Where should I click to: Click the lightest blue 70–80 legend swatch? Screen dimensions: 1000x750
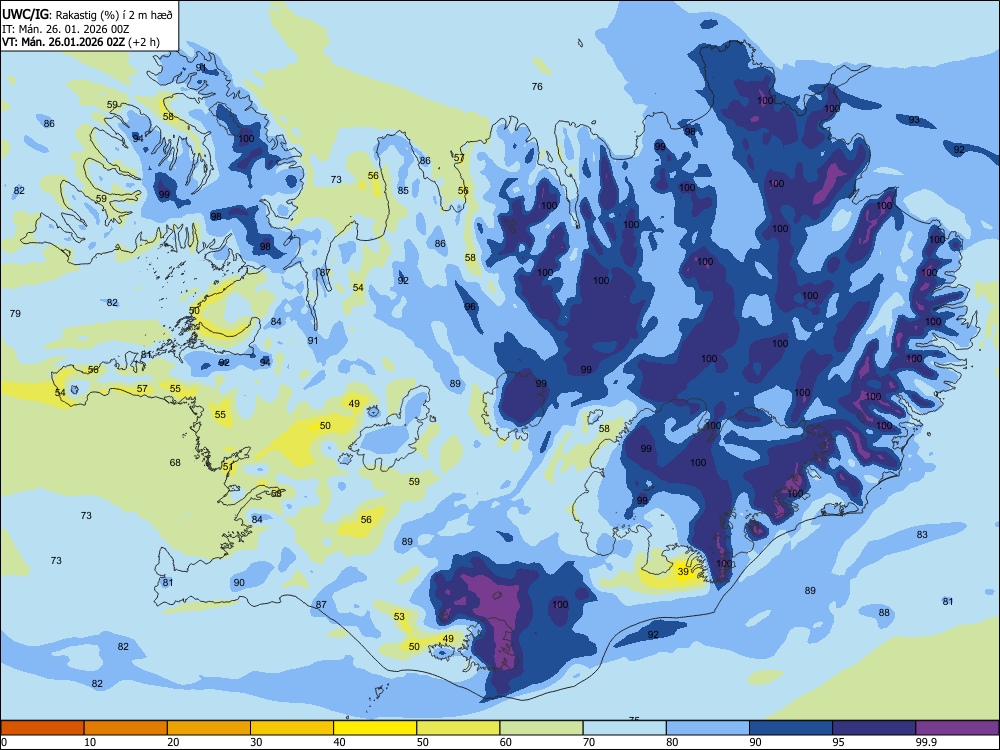tap(624, 728)
